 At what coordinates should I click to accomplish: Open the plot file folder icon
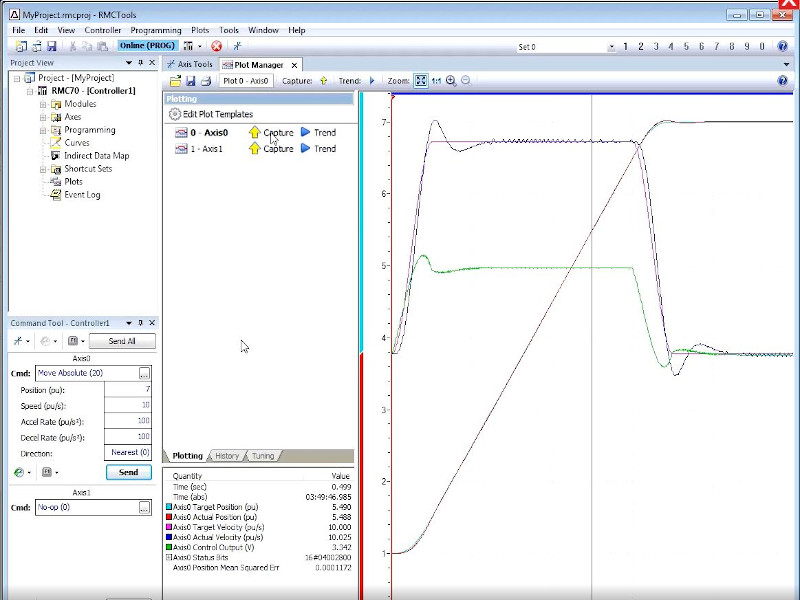pos(175,80)
